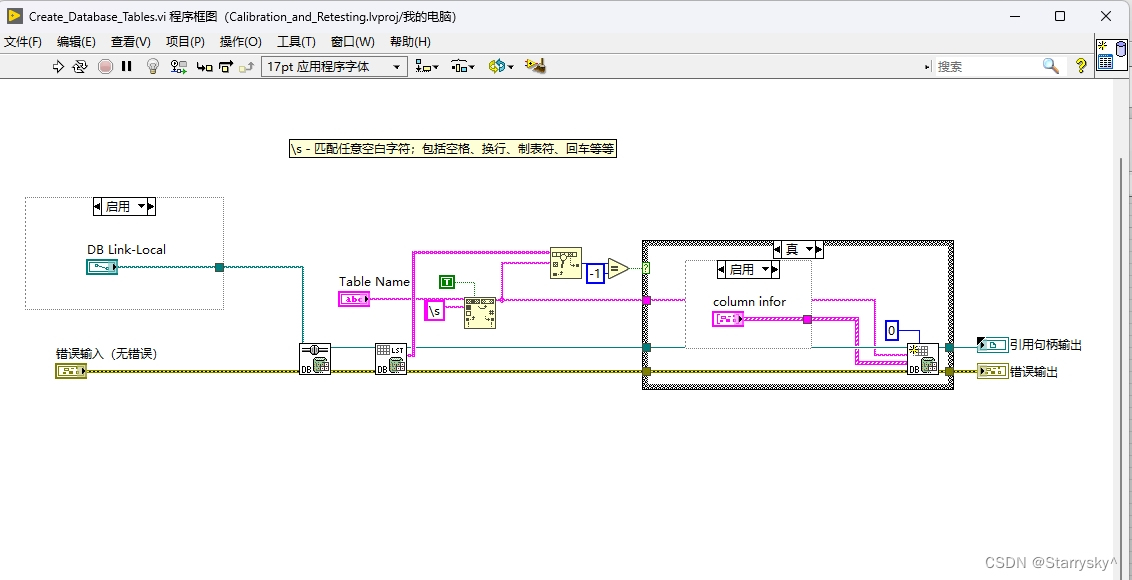
Task: Click the Clean Up Diagram icon
Action: pyautogui.click(x=536, y=66)
